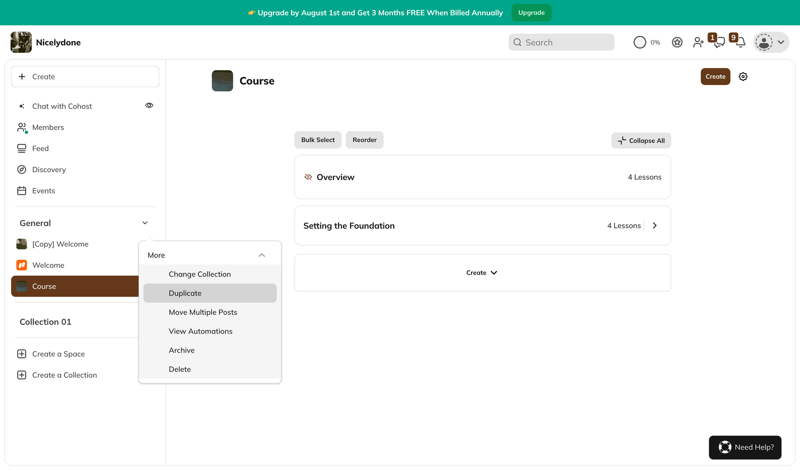800x470 pixels.
Task: Go to Members page
Action: coord(47,127)
